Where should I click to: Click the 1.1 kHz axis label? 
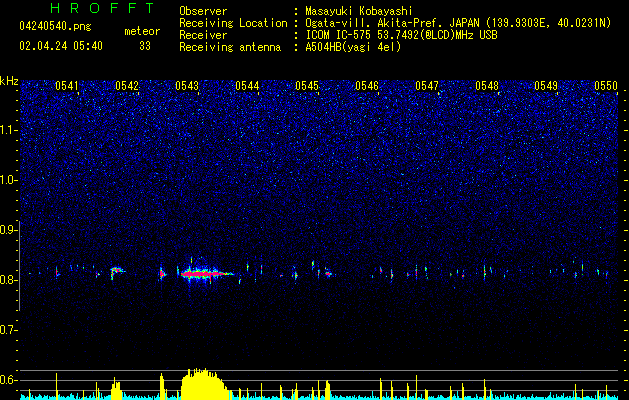click(9, 130)
